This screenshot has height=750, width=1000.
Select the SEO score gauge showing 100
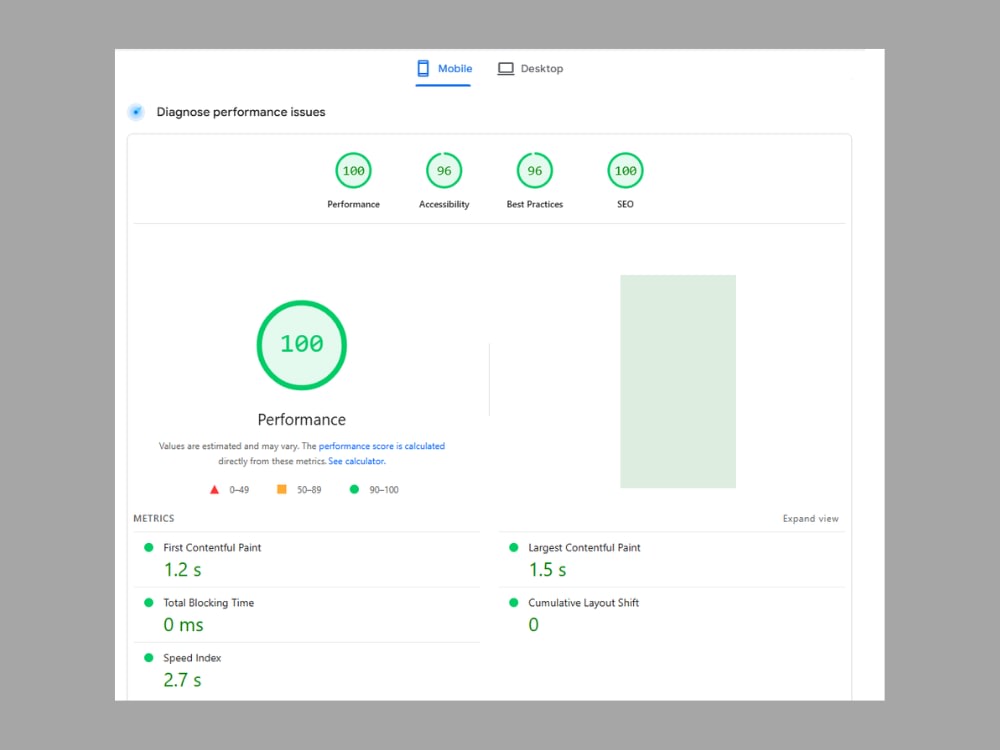click(625, 170)
